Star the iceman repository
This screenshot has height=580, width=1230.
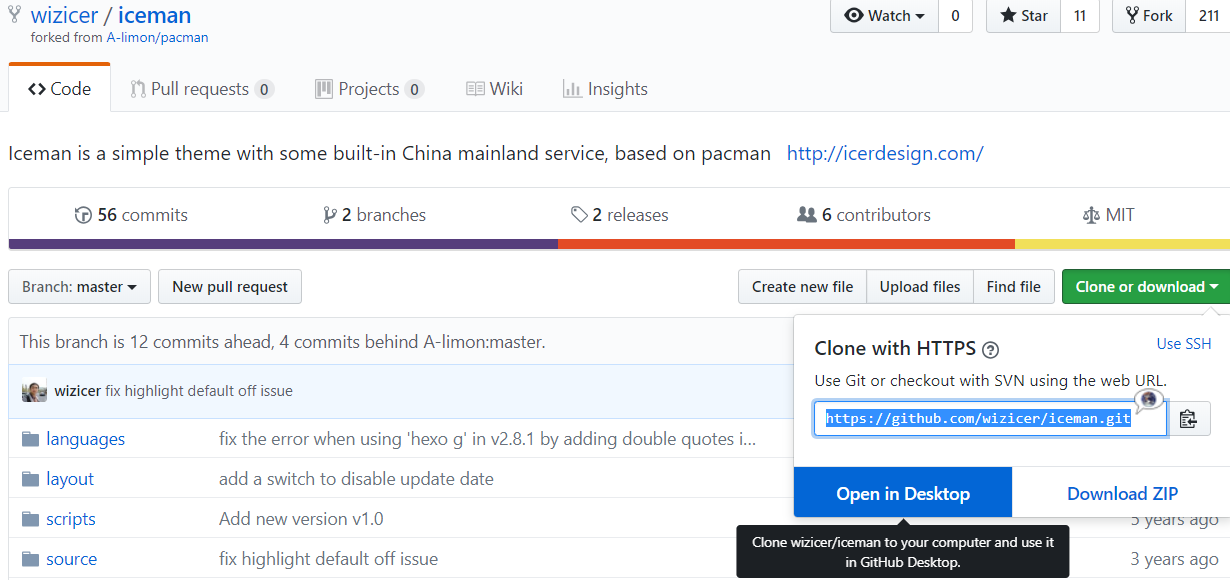1023,16
